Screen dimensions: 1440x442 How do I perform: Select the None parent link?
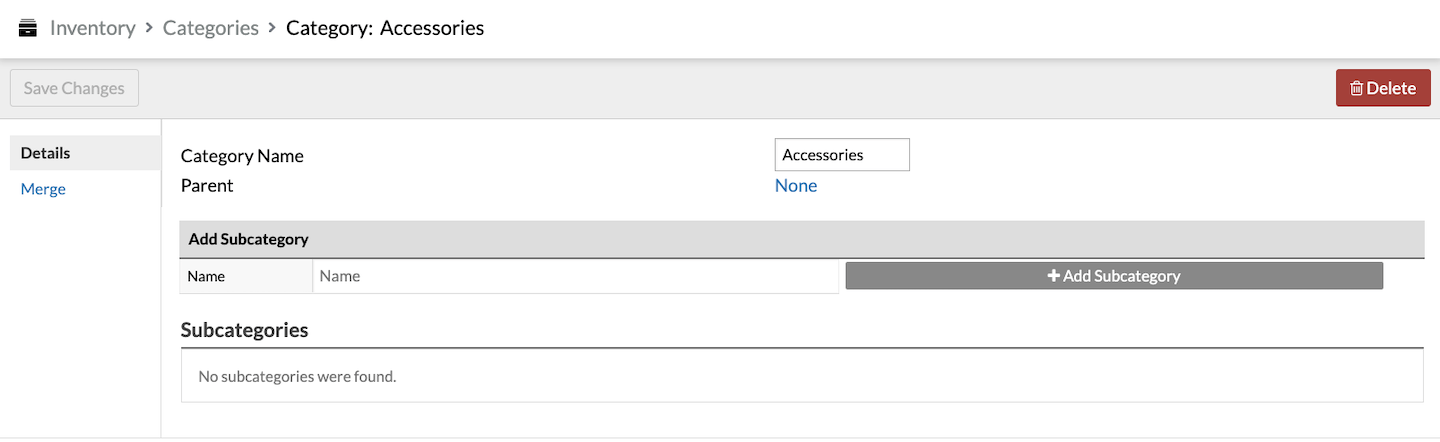pos(796,186)
